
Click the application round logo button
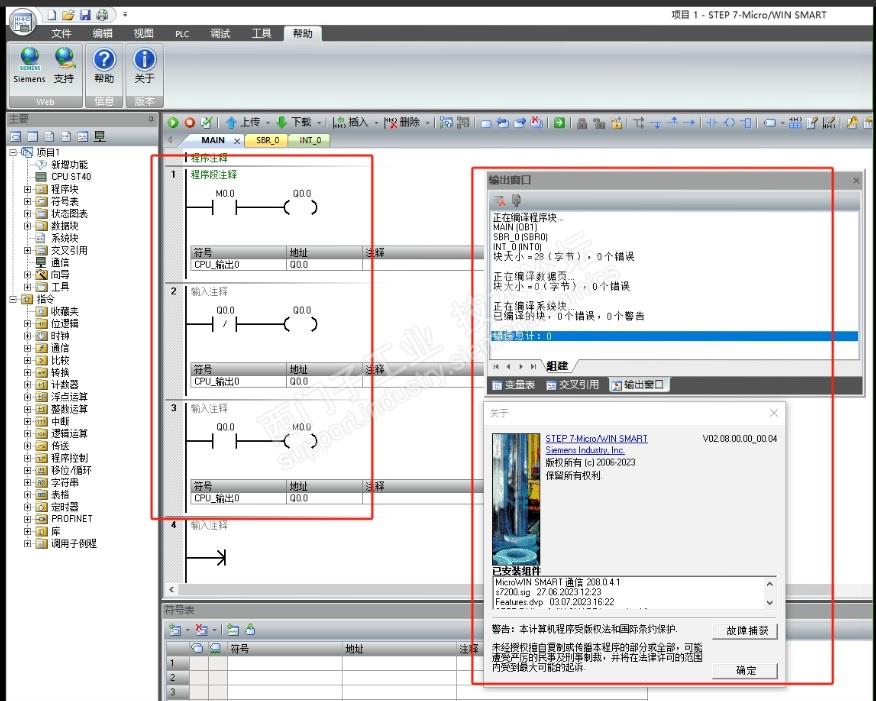(22, 21)
